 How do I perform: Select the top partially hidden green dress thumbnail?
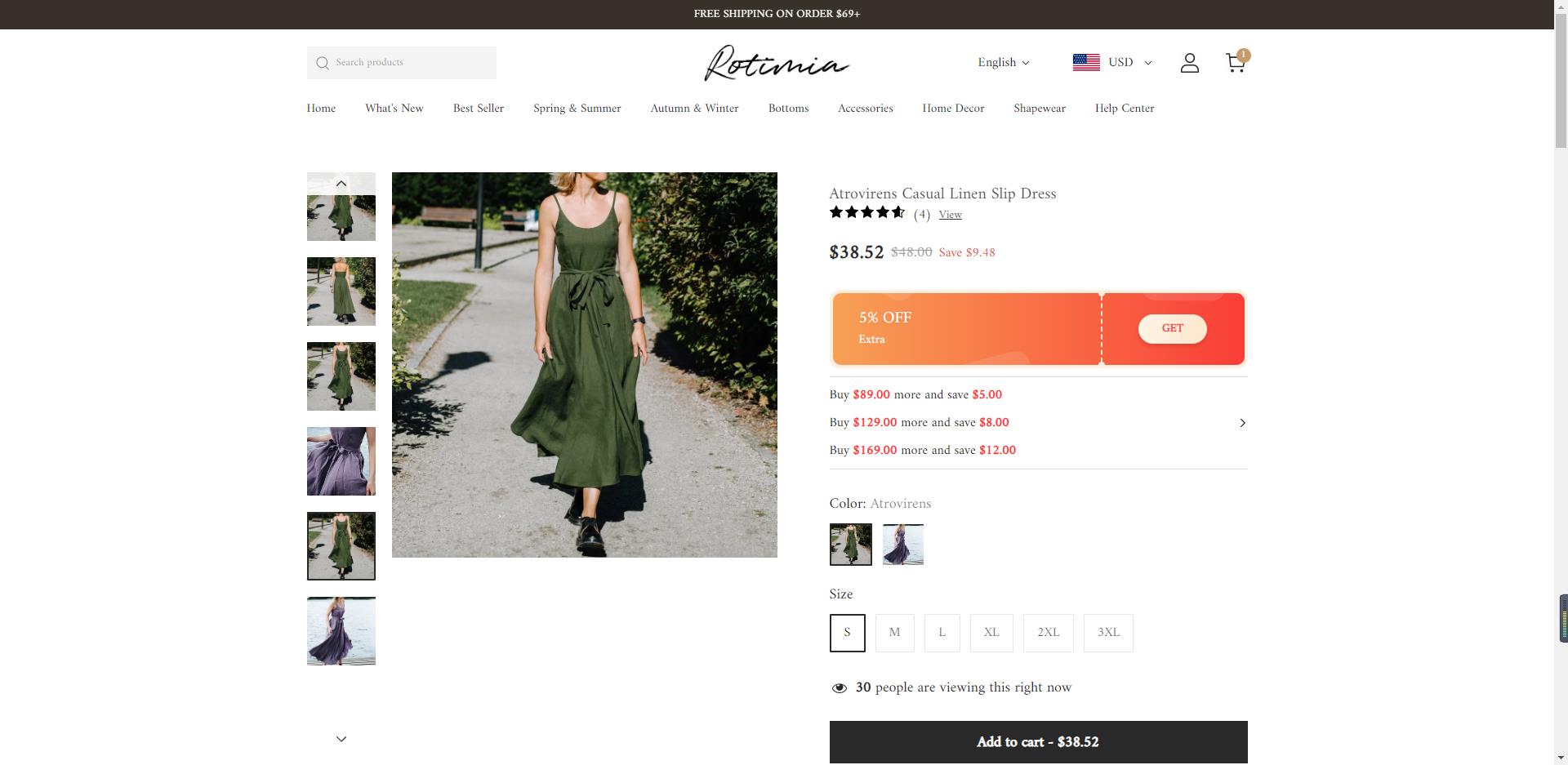[x=341, y=207]
